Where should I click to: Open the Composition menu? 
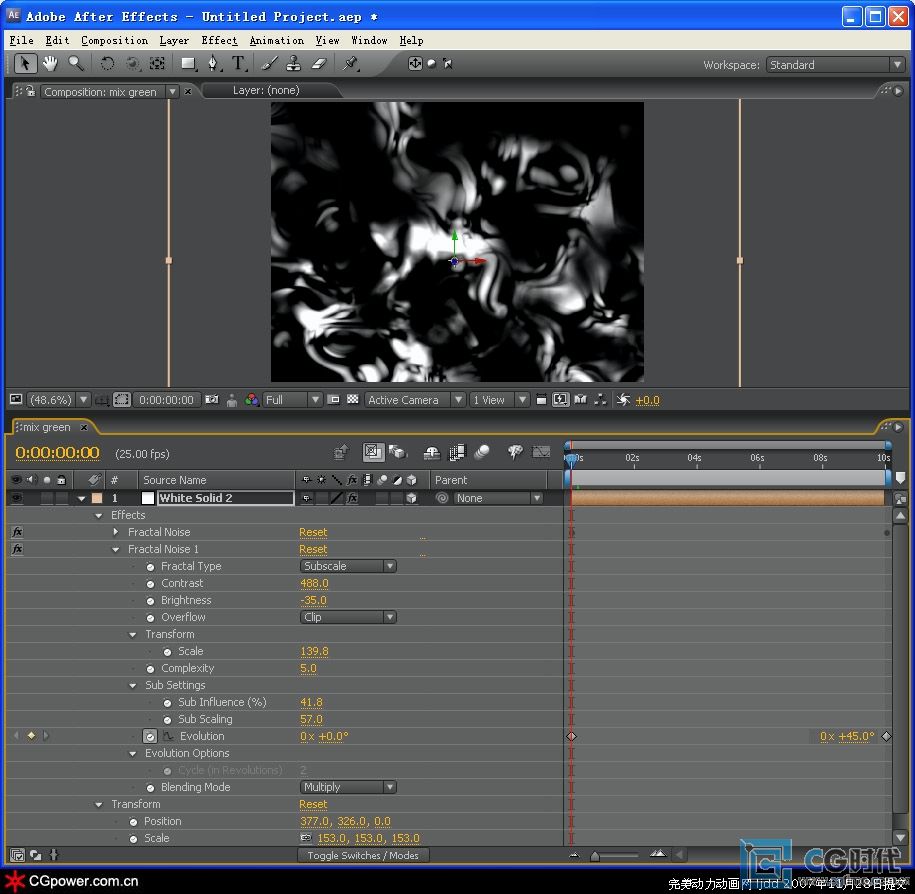point(114,40)
